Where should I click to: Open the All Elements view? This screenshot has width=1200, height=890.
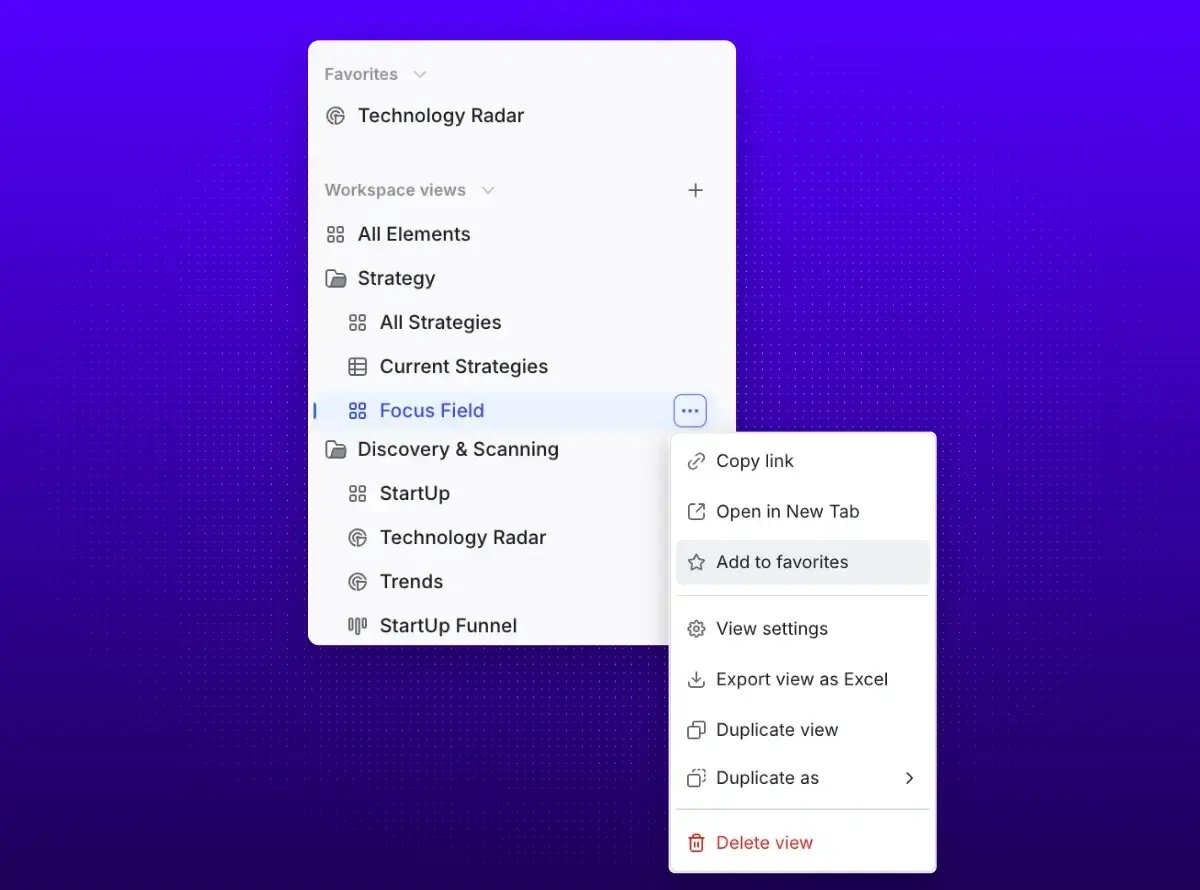tap(413, 235)
